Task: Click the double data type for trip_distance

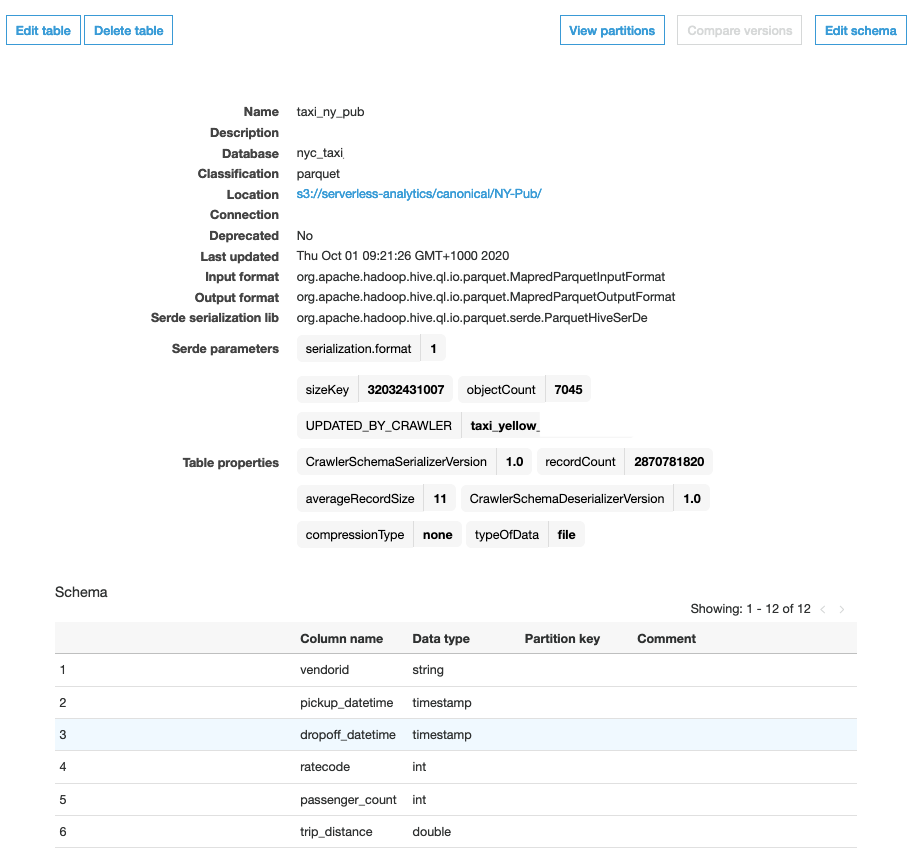Action: [431, 832]
